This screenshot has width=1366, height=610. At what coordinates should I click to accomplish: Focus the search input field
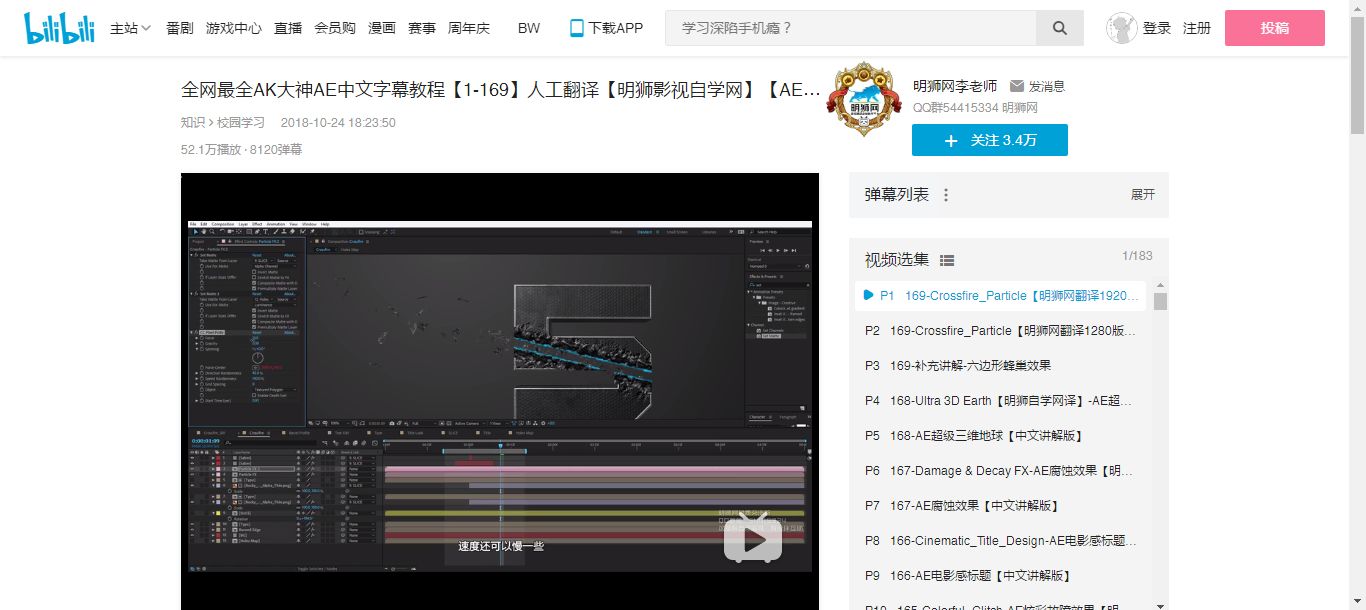point(851,28)
